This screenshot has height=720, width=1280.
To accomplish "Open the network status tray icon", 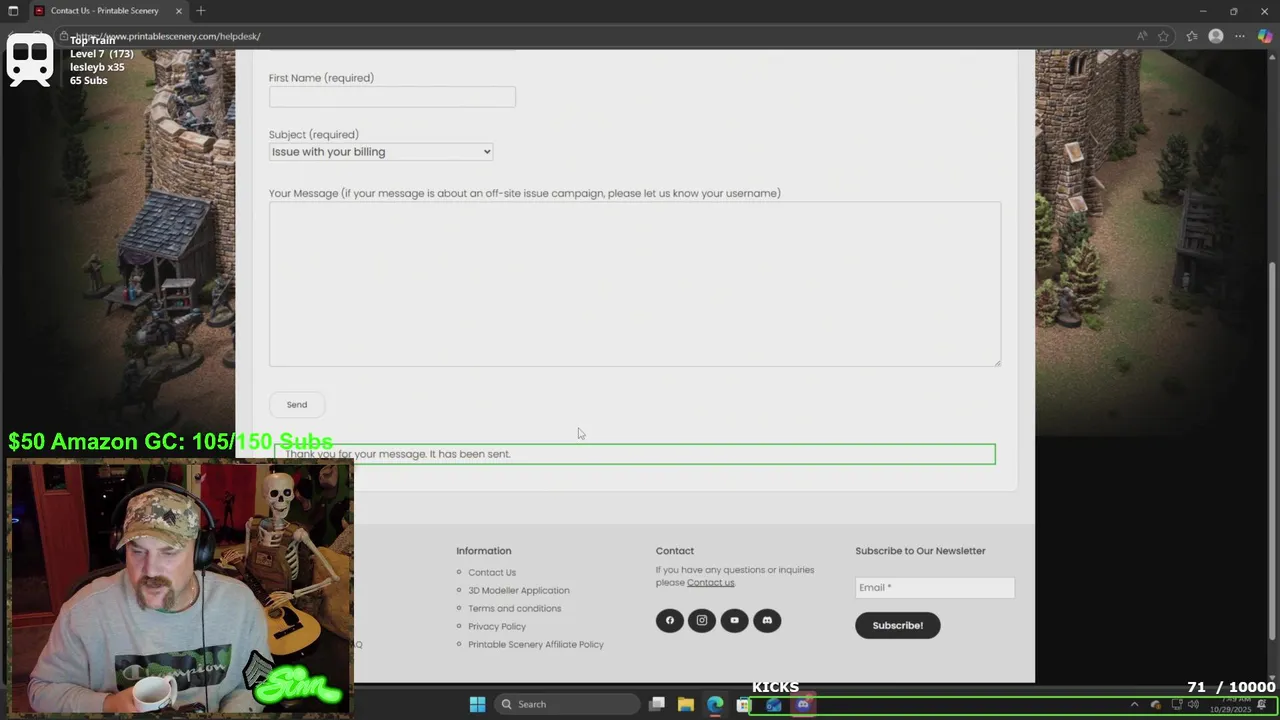I will (x=1176, y=704).
